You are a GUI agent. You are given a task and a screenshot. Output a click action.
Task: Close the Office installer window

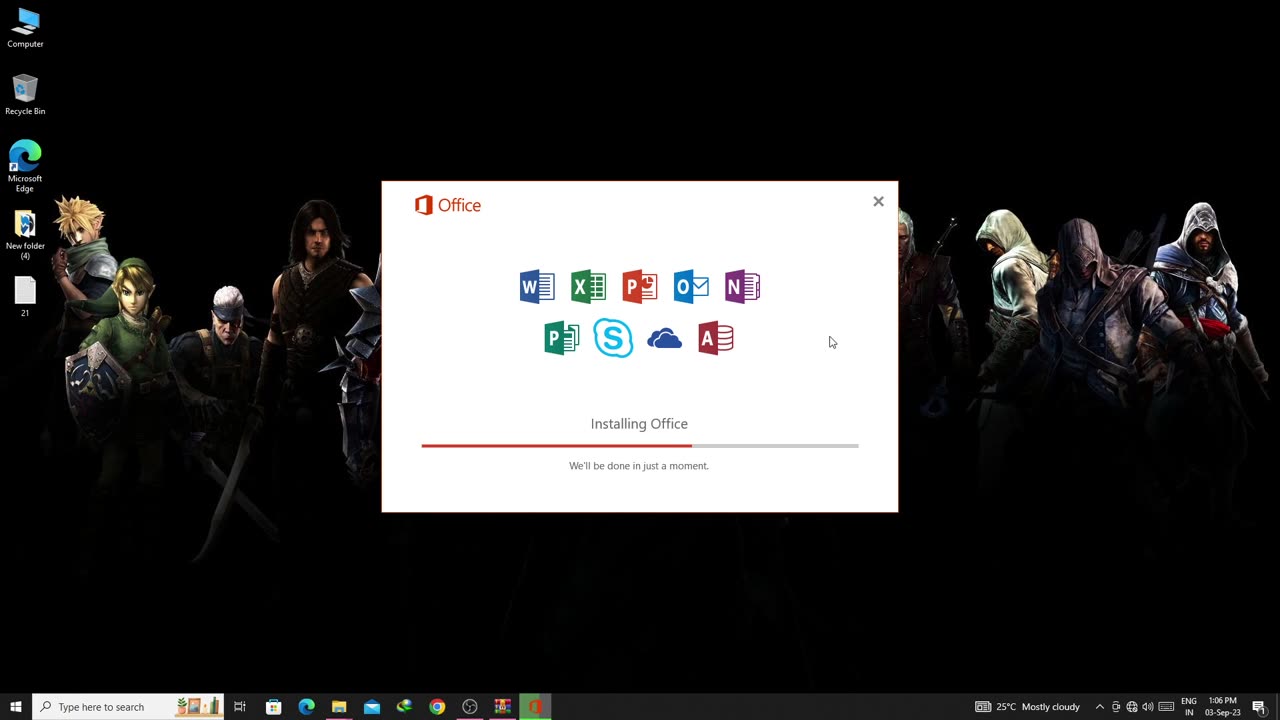coord(878,202)
